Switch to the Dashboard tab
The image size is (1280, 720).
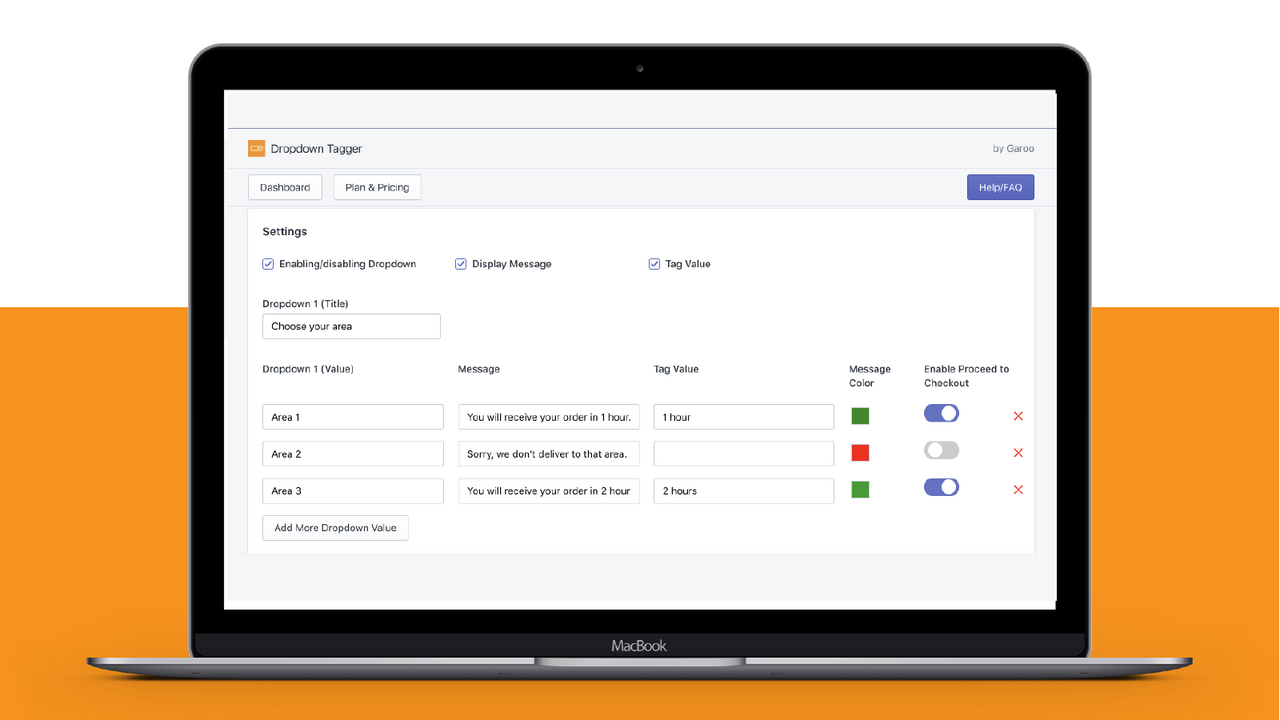pos(284,187)
